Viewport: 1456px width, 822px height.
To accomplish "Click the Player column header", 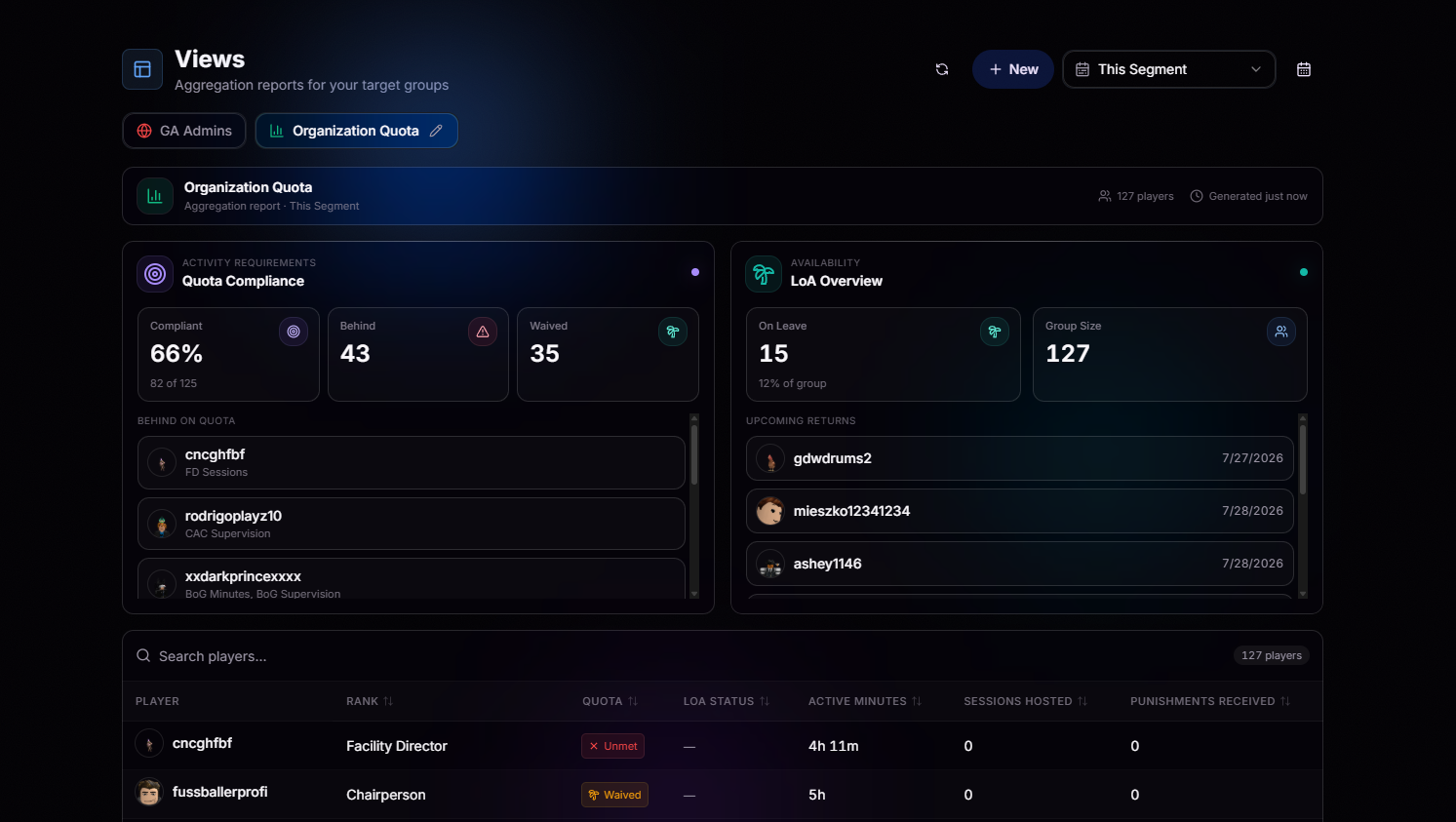I will point(157,701).
